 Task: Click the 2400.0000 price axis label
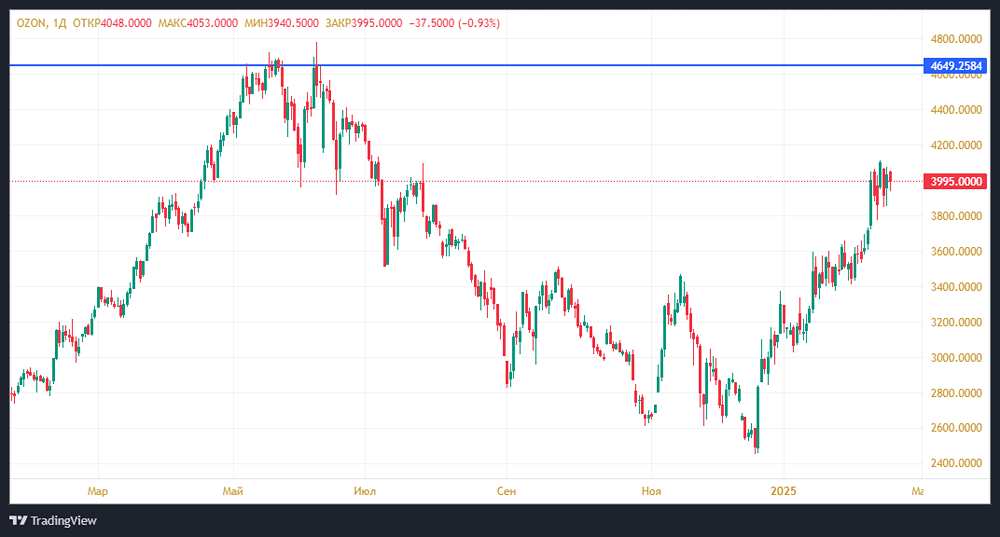pyautogui.click(x=955, y=464)
